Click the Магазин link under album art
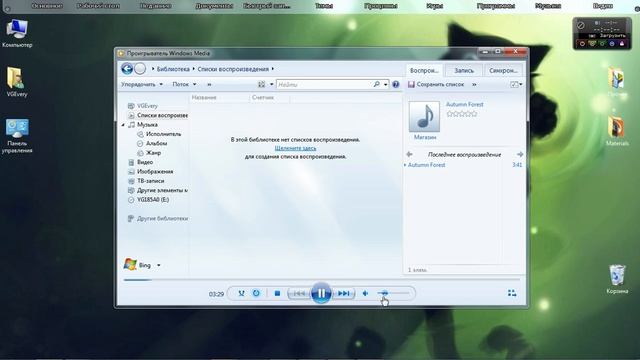The height and width of the screenshot is (360, 640). [x=425, y=137]
